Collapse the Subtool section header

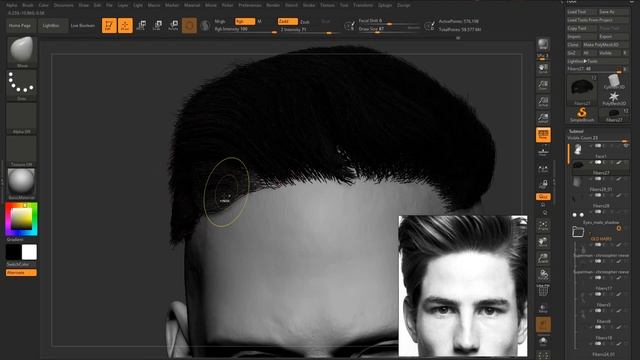click(576, 131)
